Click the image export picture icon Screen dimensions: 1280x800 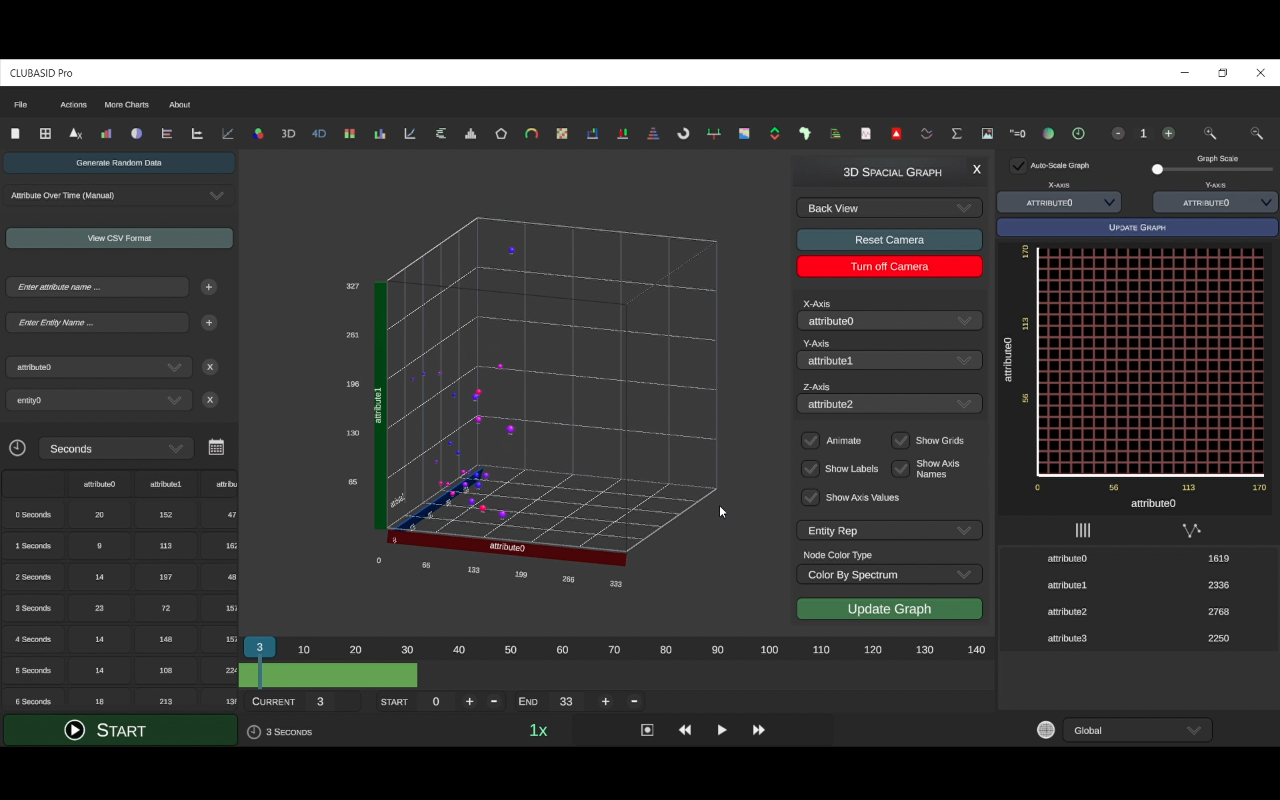[x=987, y=134]
